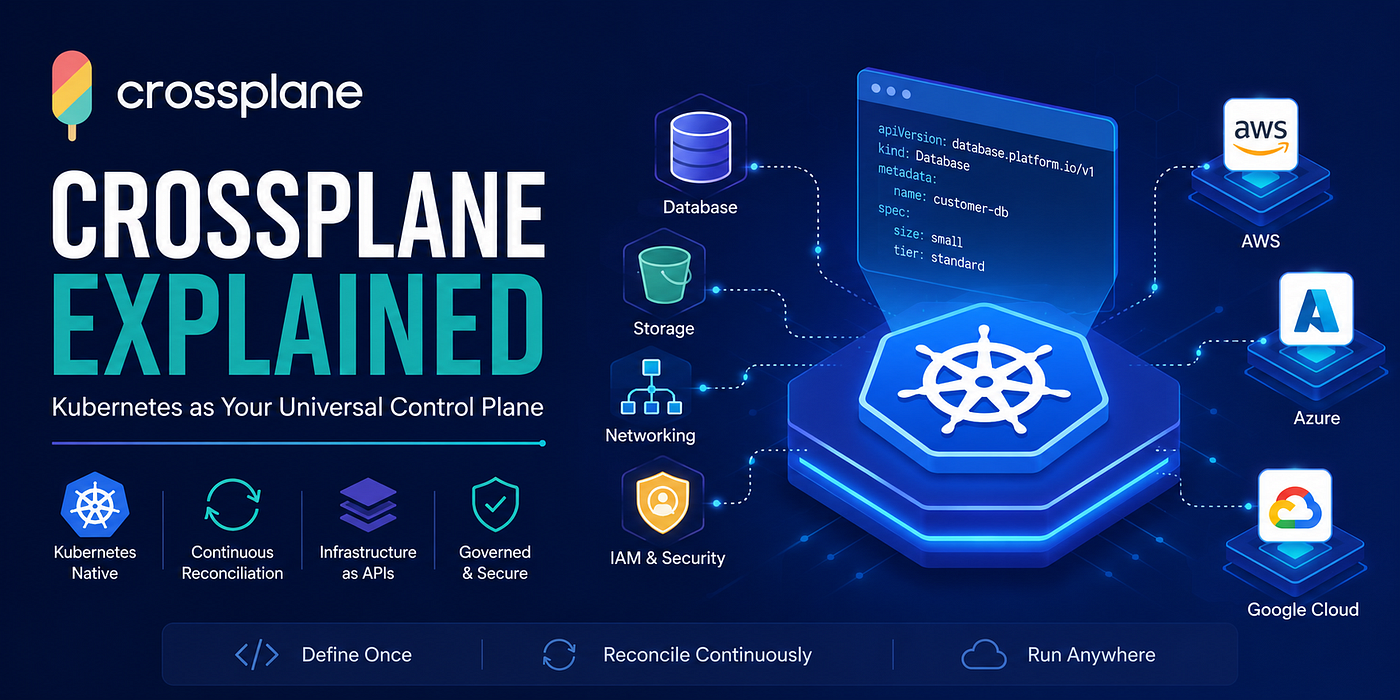Click the three window dots on code panel
This screenshot has height=700, width=1400.
coord(890,91)
